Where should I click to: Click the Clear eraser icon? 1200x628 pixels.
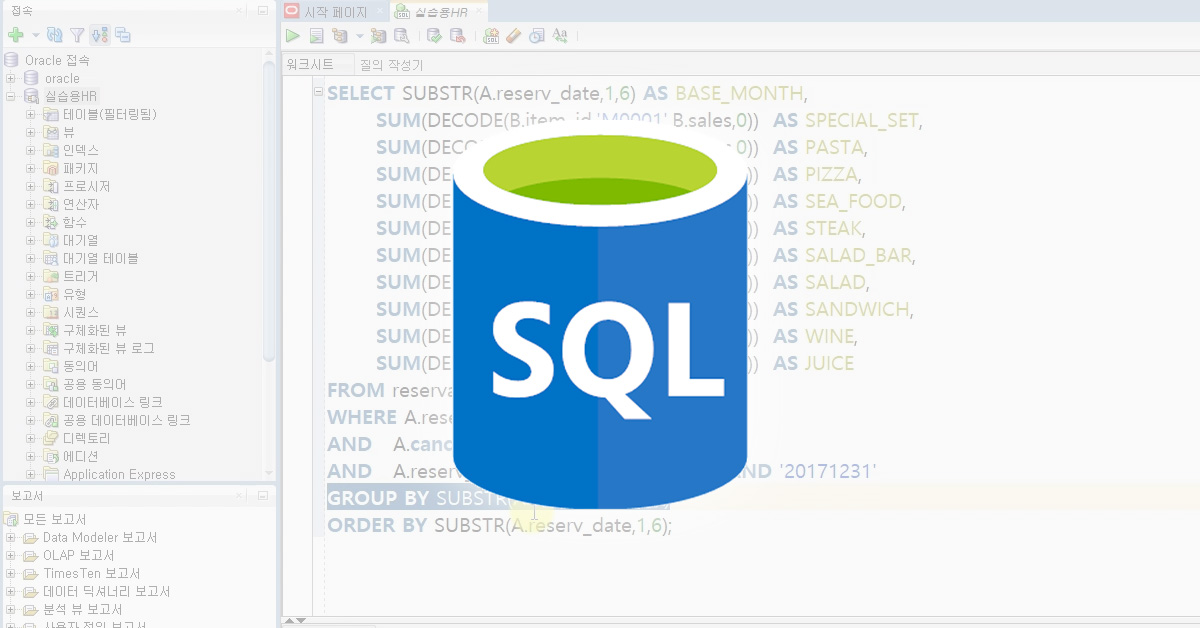514,35
